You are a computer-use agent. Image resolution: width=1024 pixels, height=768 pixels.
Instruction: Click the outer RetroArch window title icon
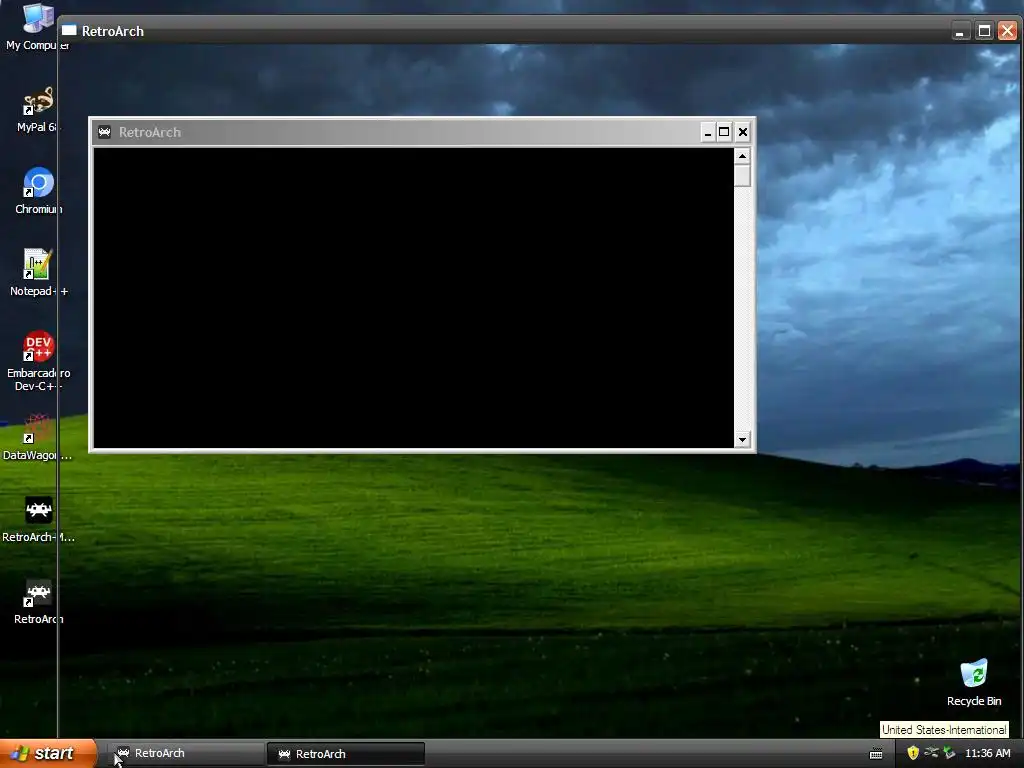click(x=69, y=31)
